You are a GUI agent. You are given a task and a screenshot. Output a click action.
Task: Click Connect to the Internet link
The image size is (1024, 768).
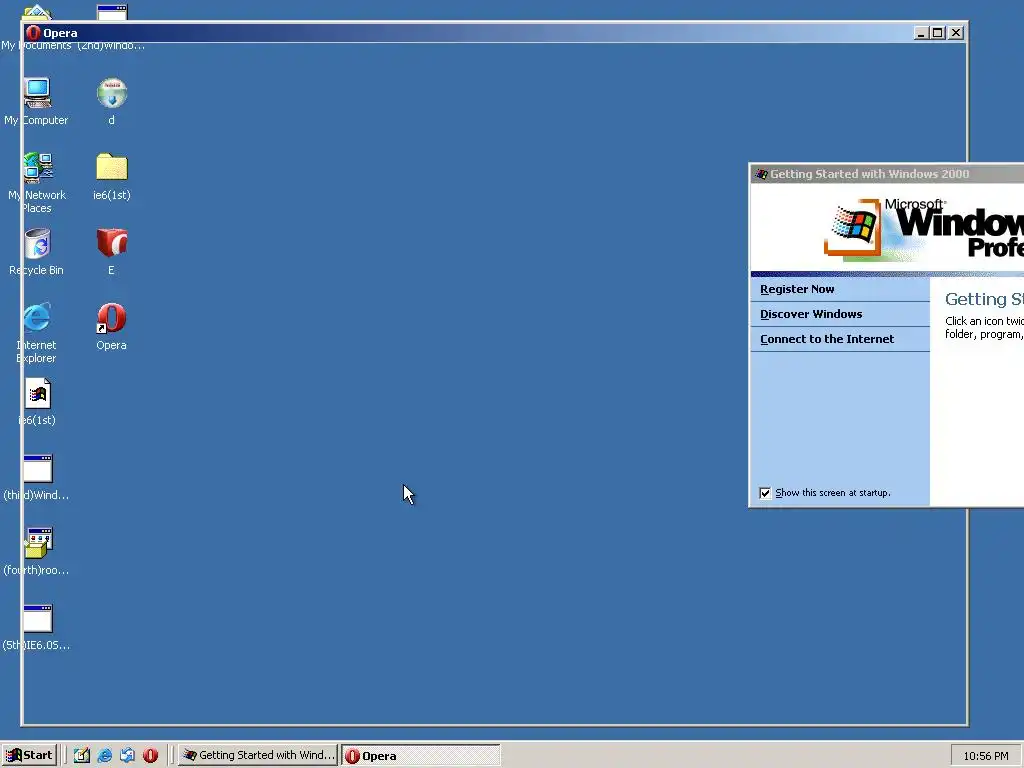click(x=827, y=339)
